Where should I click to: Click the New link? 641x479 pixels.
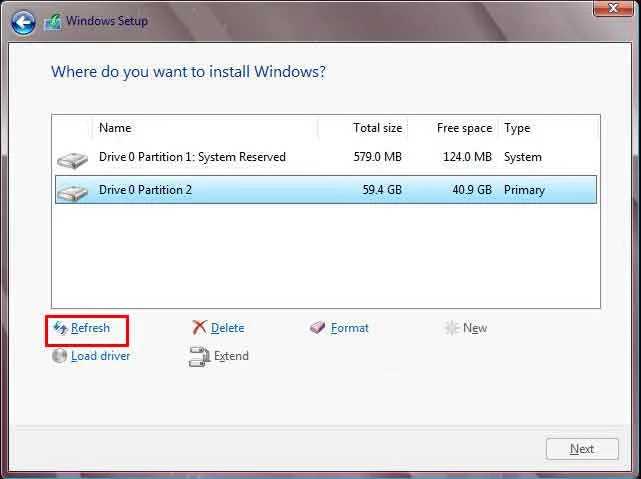(475, 328)
